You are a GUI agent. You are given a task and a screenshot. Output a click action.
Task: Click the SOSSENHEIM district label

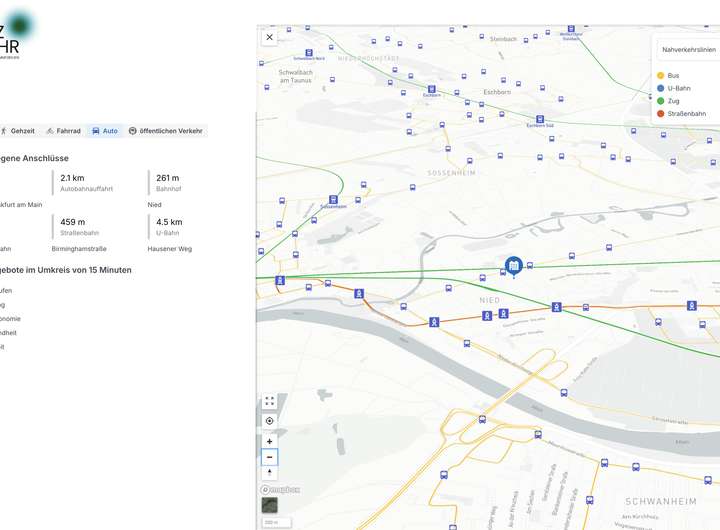click(x=451, y=173)
